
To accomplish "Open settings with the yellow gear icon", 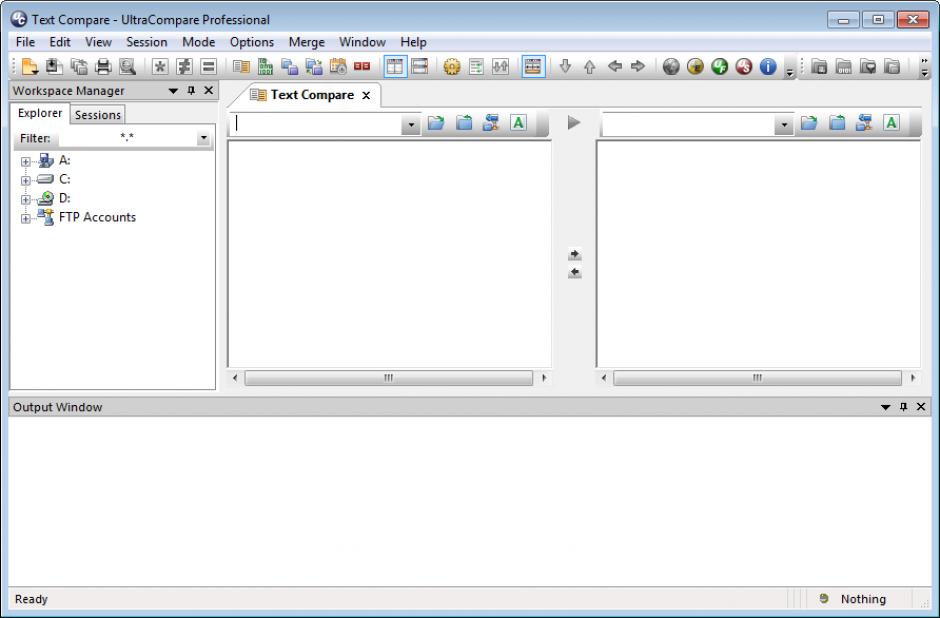I will pyautogui.click(x=451, y=67).
